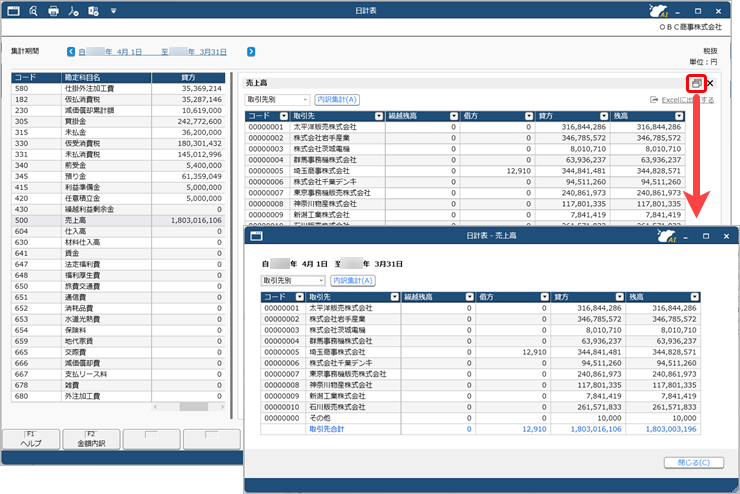The height and width of the screenshot is (494, 740).
Task: Select 埼玉商事株式会社 row in the popup table
Action: (480, 352)
